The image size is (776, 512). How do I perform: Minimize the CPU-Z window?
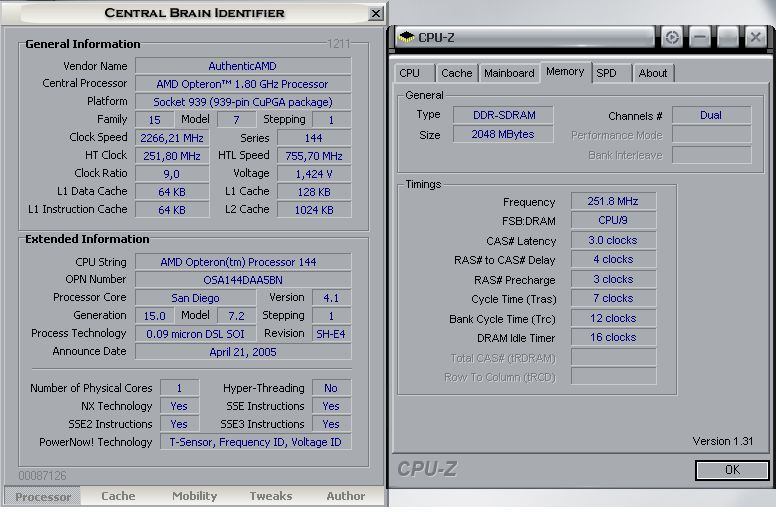click(700, 37)
